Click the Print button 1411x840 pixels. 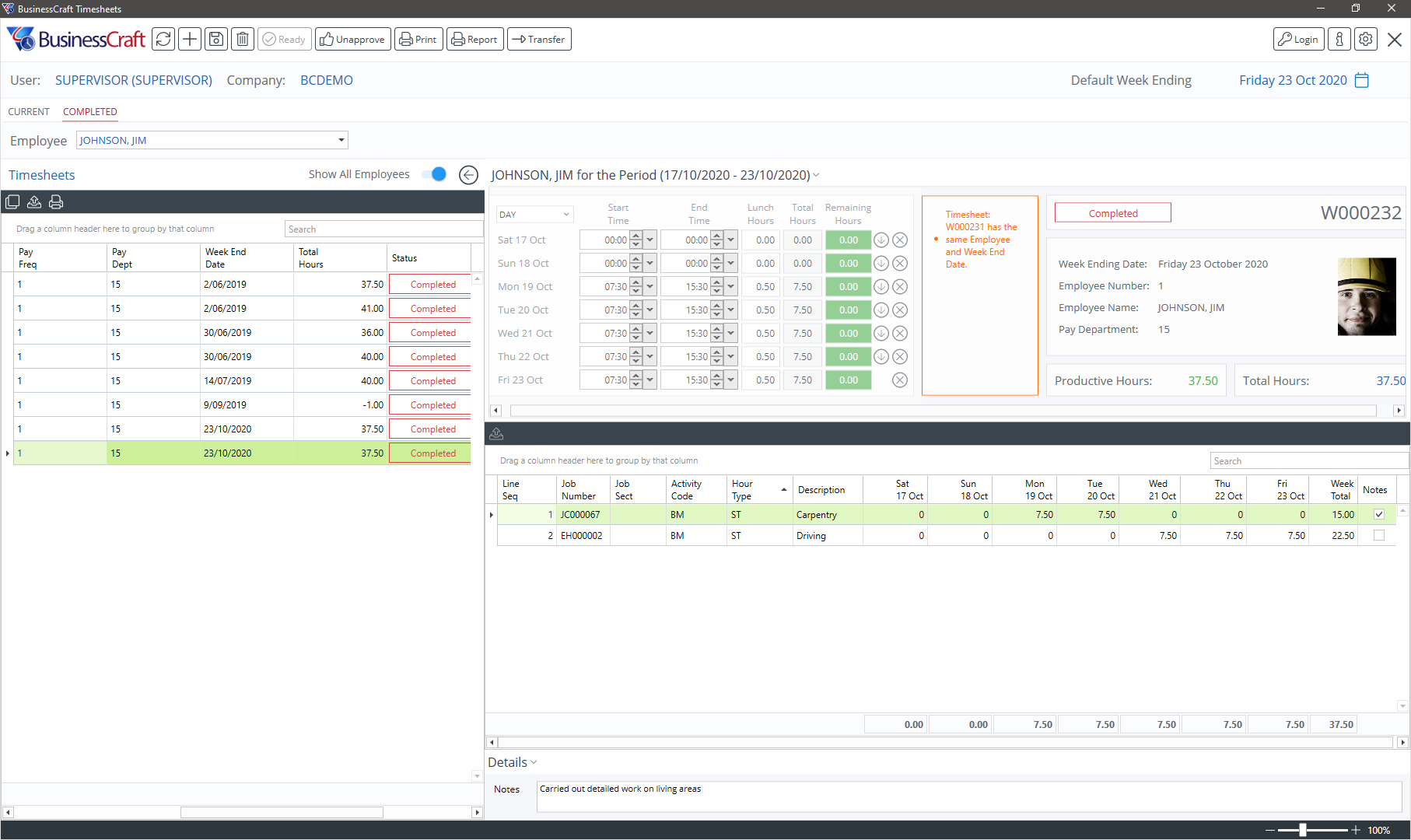coord(418,39)
